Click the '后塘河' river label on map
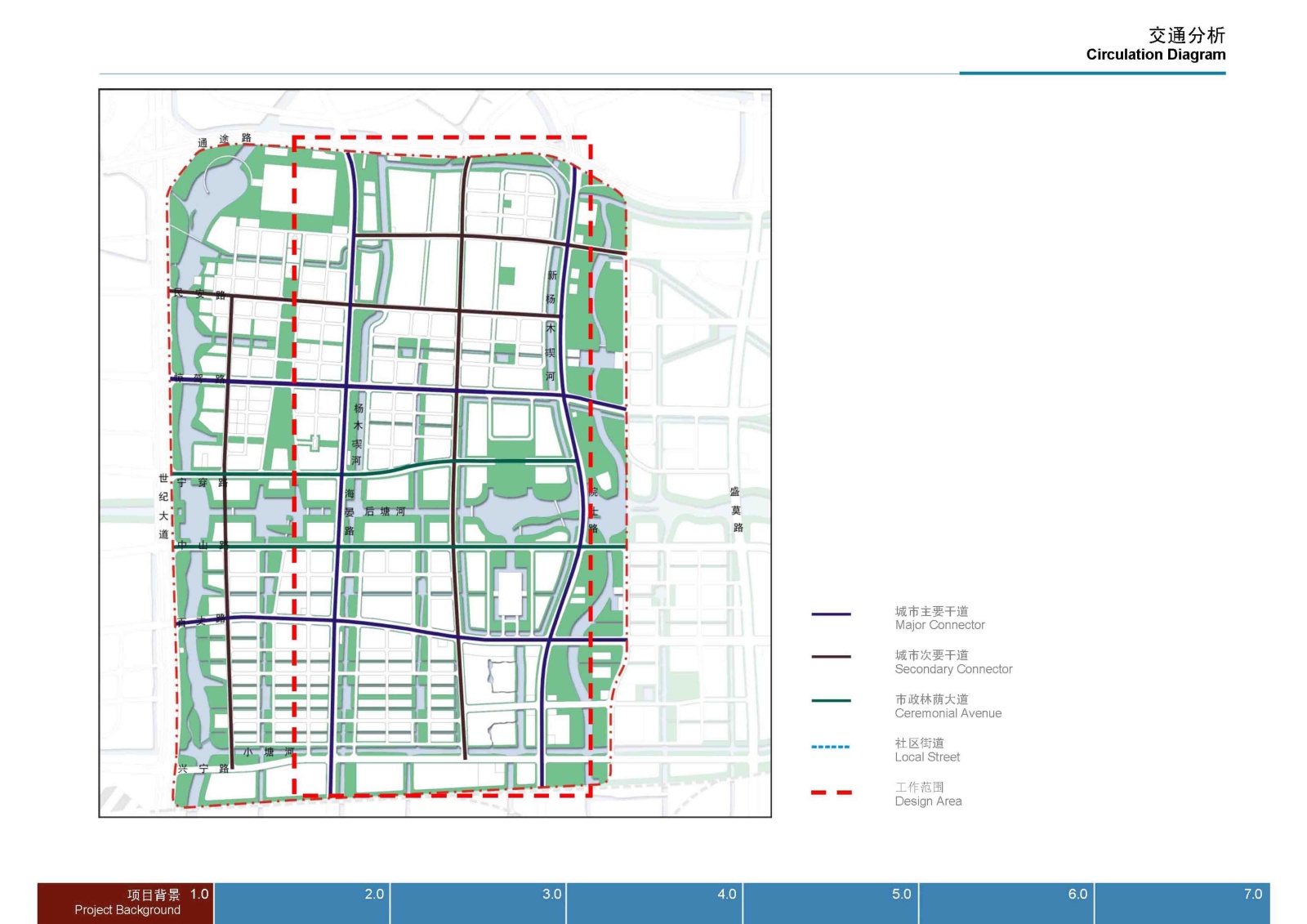 (385, 511)
